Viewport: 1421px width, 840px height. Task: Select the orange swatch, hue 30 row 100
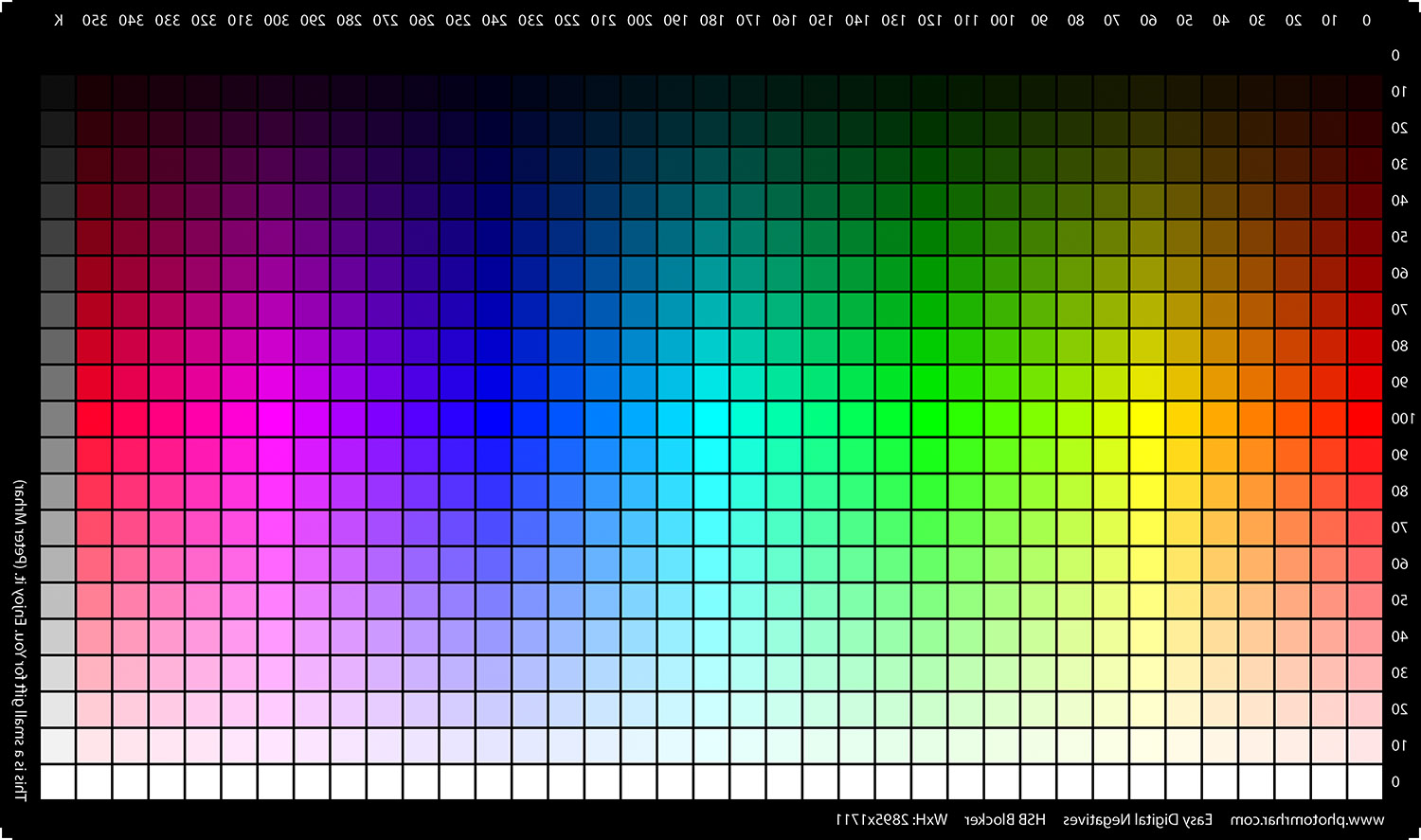click(x=1256, y=419)
